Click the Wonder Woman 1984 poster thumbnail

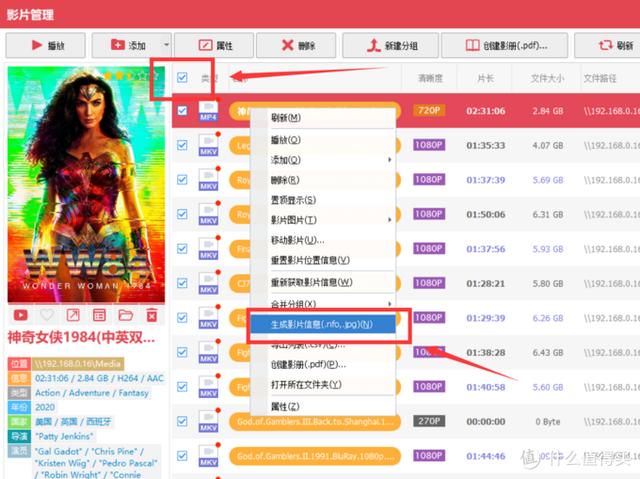[x=86, y=185]
